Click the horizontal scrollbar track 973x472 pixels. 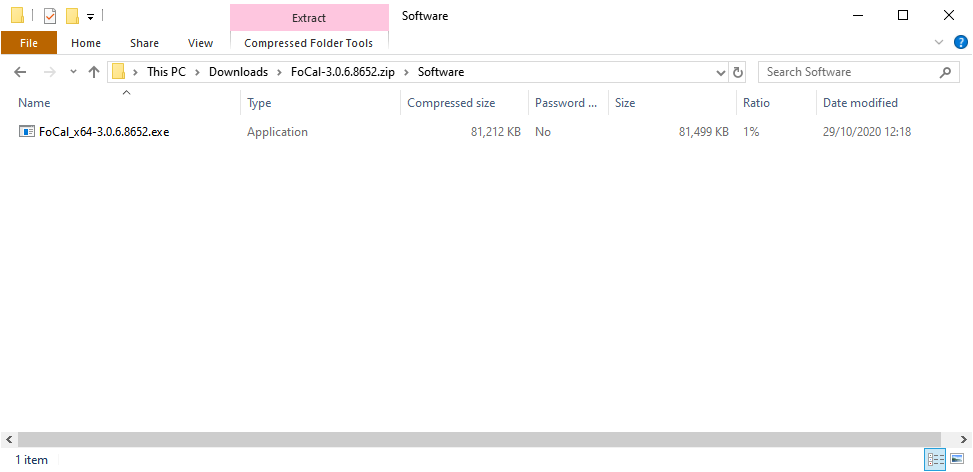click(480, 439)
